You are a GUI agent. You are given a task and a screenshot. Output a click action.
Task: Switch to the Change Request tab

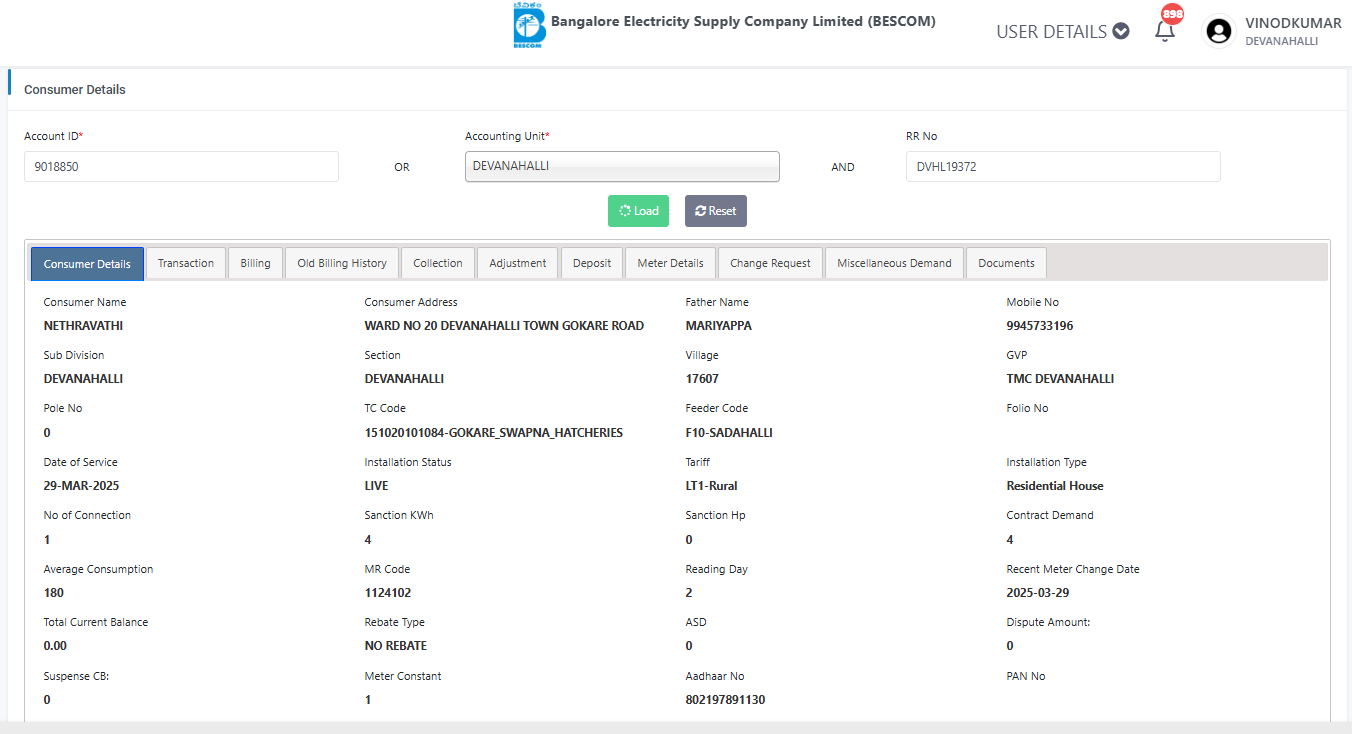[x=770, y=263]
